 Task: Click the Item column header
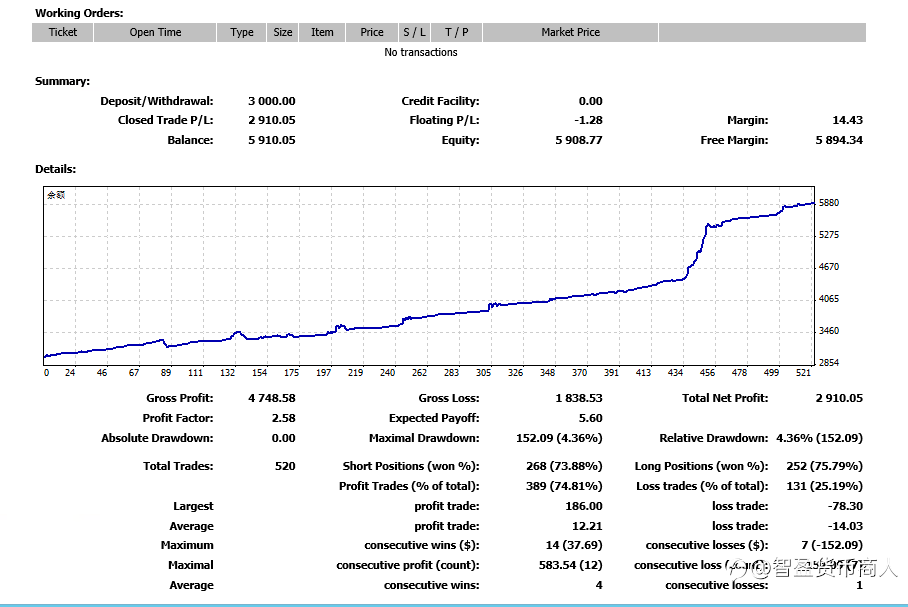point(322,32)
